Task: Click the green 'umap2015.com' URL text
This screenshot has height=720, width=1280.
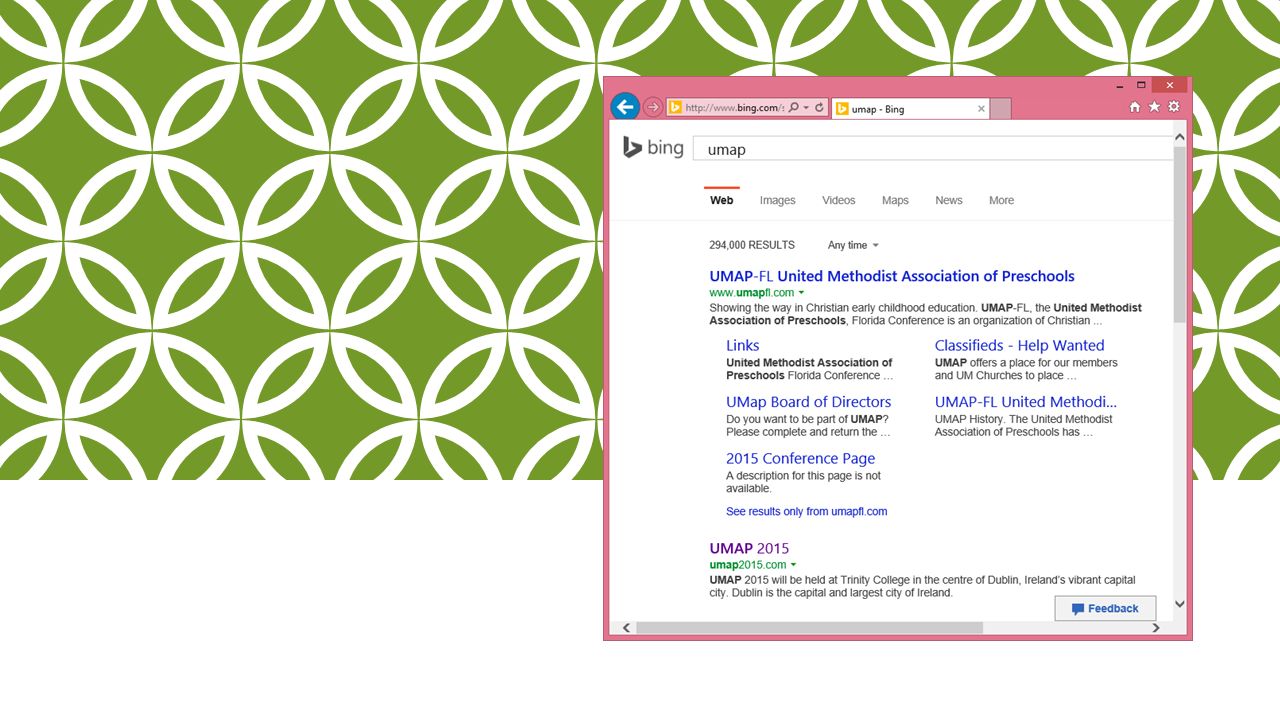Action: pos(748,565)
